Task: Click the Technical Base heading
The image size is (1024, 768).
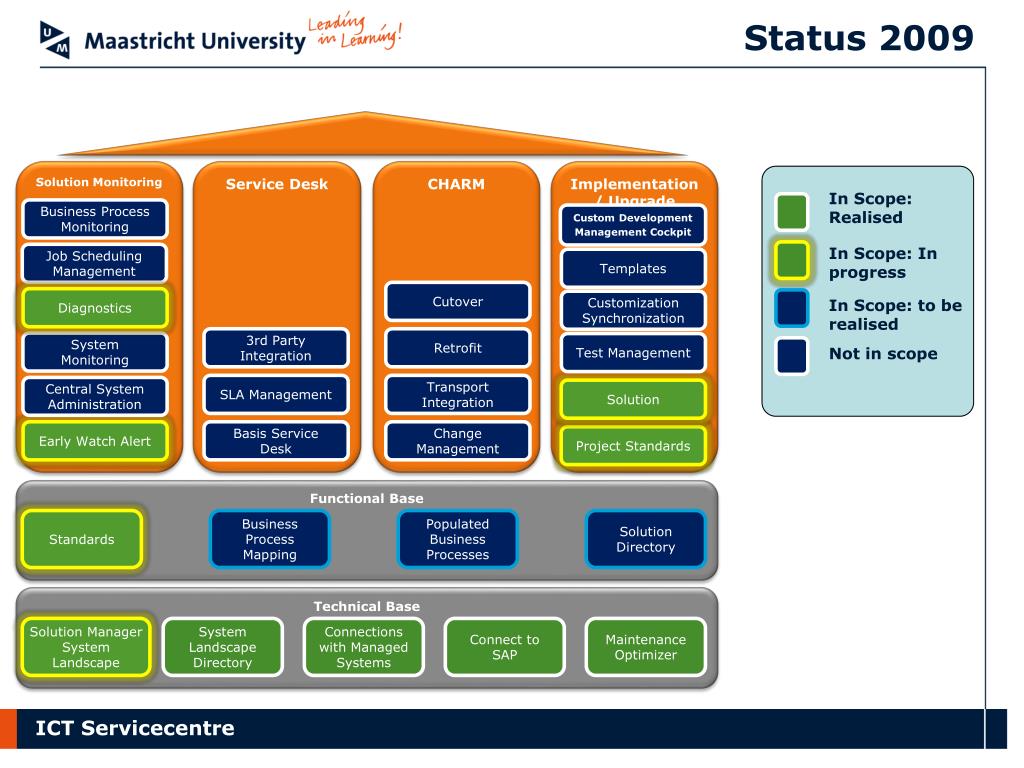Action: point(366,606)
